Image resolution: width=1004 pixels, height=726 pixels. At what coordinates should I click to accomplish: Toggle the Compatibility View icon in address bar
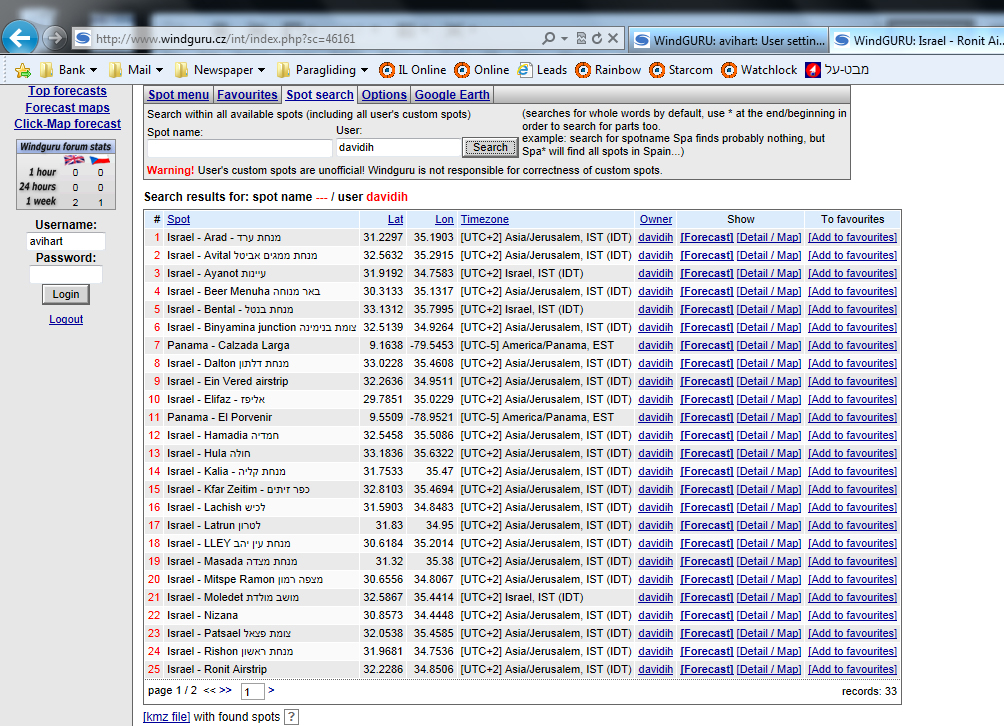[581, 38]
